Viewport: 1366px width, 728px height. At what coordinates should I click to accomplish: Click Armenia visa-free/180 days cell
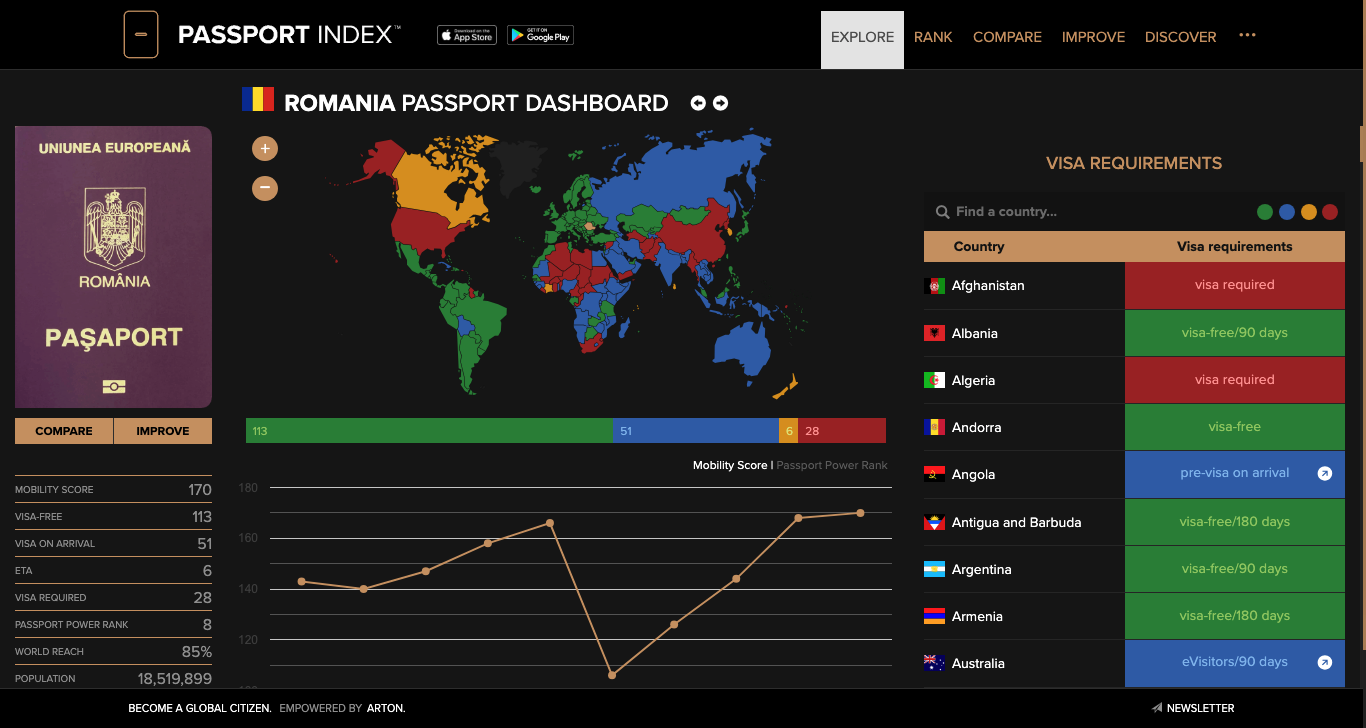pos(1235,616)
